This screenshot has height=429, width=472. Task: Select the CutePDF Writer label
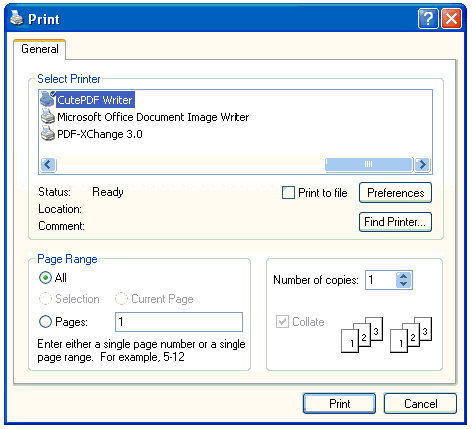(95, 100)
